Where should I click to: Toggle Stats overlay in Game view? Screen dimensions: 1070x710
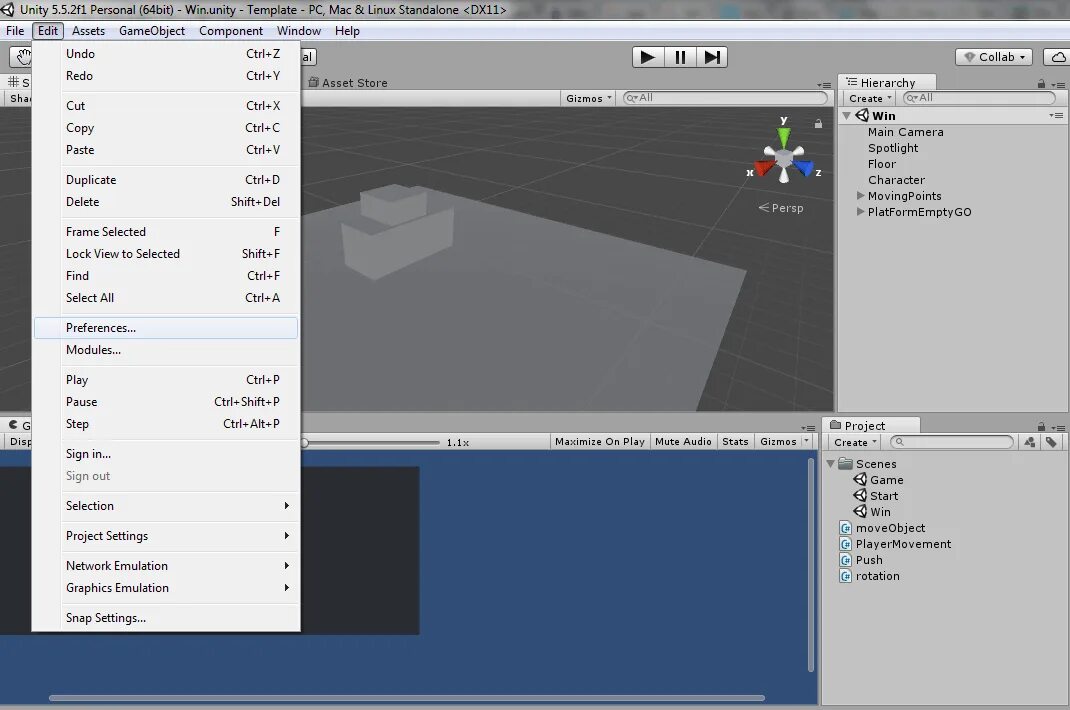coord(735,442)
